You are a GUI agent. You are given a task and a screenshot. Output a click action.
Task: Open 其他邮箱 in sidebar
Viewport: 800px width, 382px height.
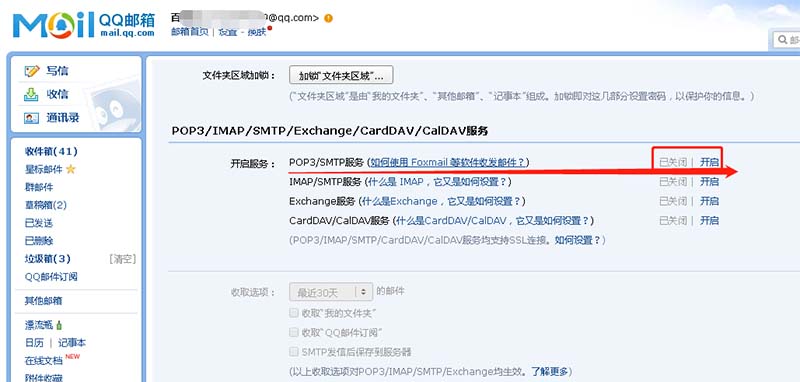point(43,301)
